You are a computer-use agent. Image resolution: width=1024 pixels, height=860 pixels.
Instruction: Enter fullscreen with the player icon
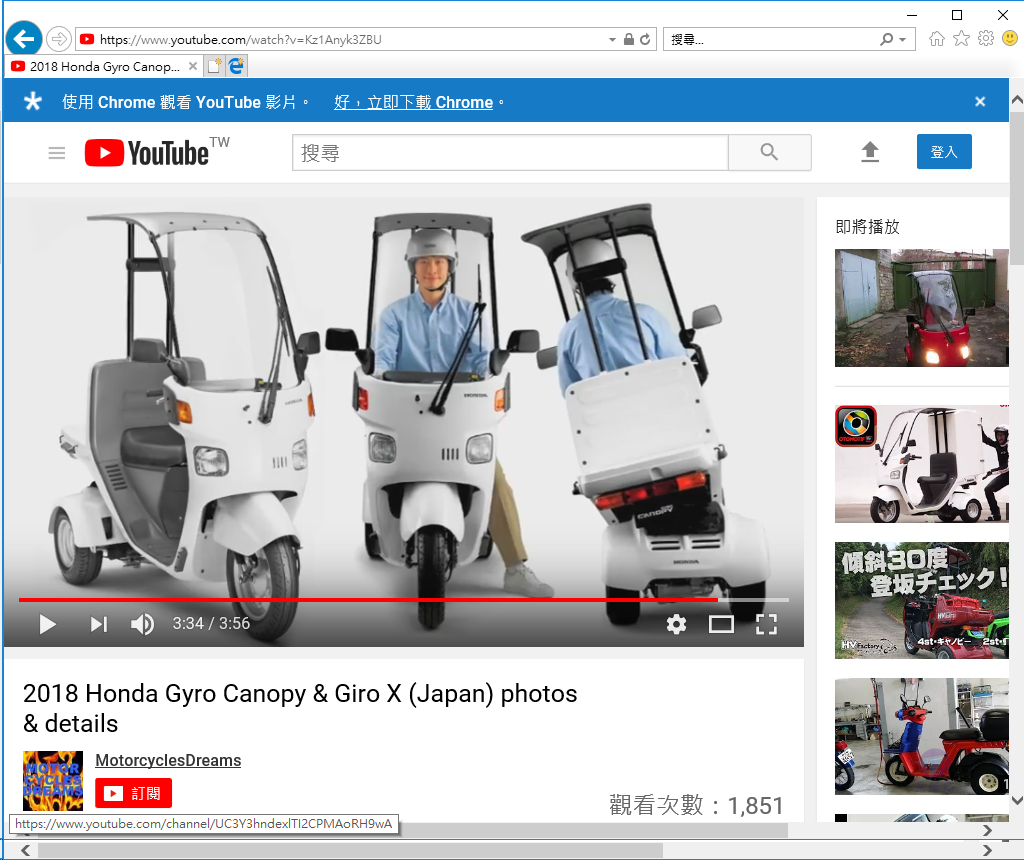(766, 624)
